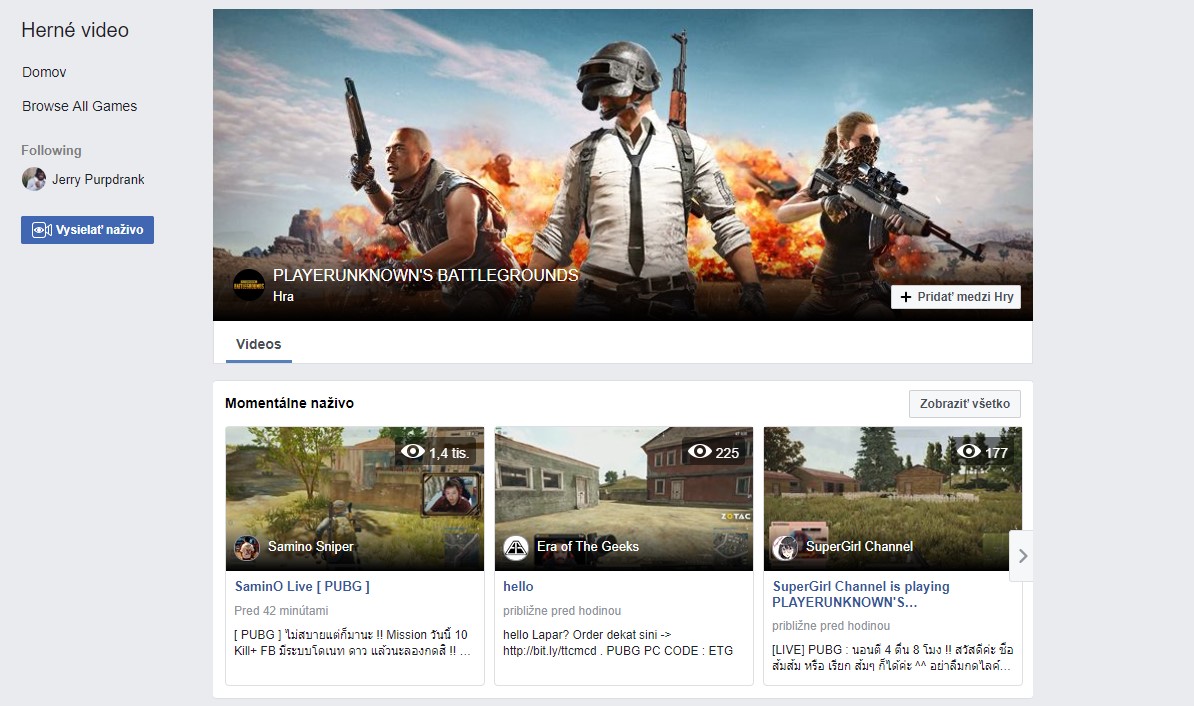The image size is (1194, 706).
Task: Click 'Hra' label under game title
Action: (x=283, y=297)
